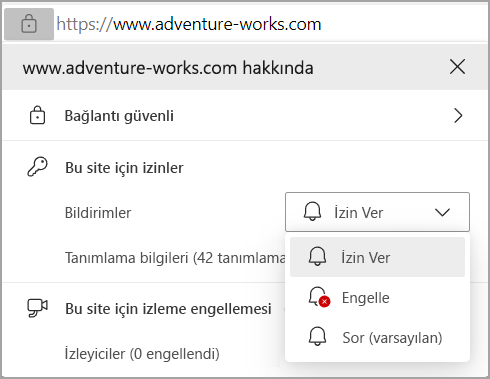Image resolution: width=490 pixels, height=379 pixels.
Task: Click the lock icon in address bar
Action: point(29,24)
